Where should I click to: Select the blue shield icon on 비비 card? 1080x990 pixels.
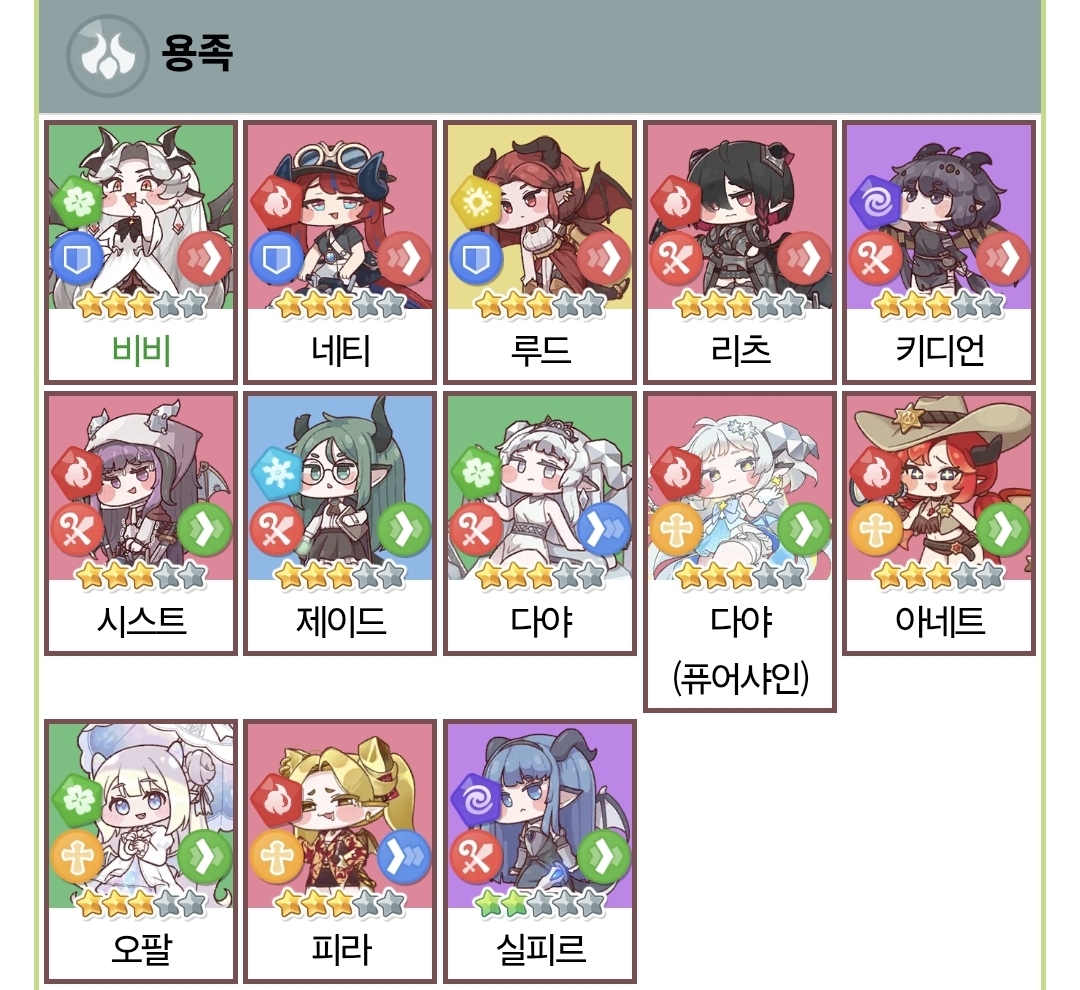[76, 259]
